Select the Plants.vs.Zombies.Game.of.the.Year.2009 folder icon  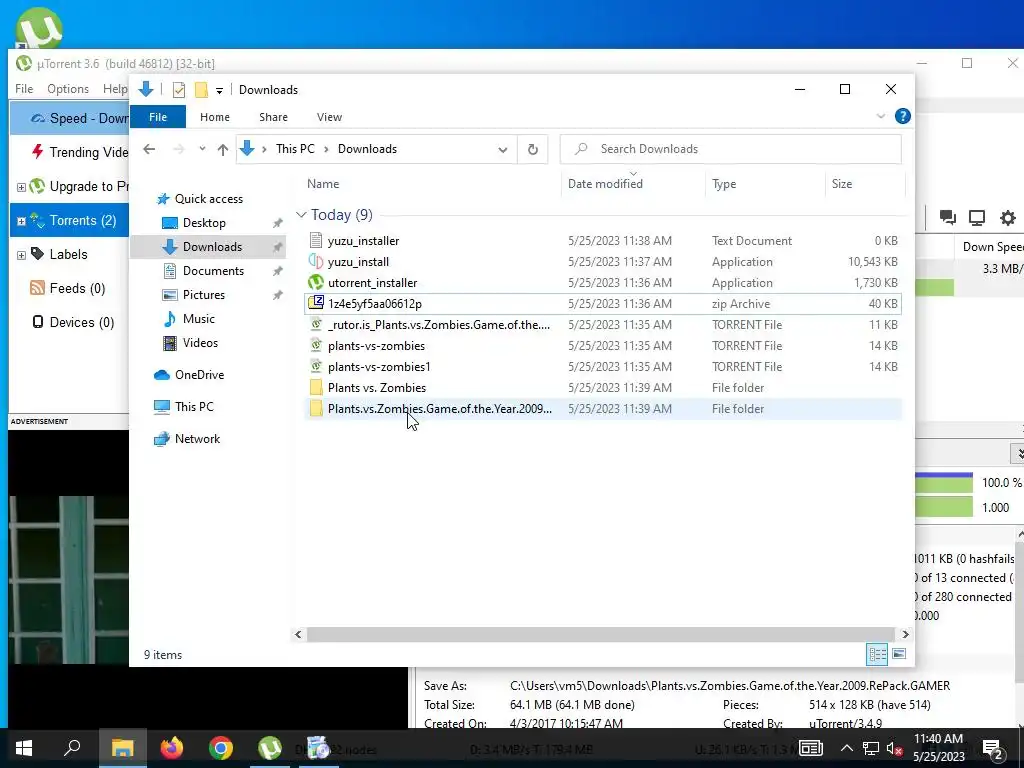point(316,408)
